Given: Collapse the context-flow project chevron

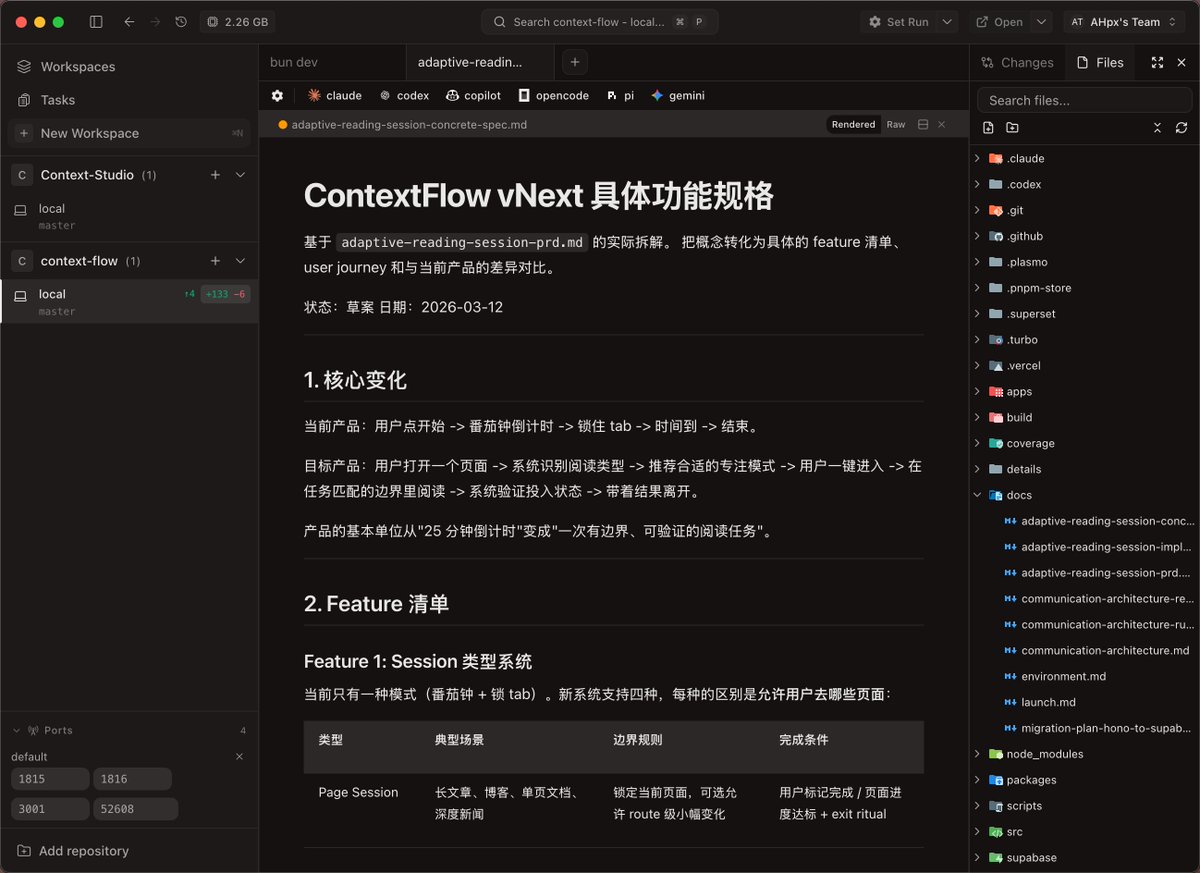Looking at the screenshot, I should (x=240, y=261).
